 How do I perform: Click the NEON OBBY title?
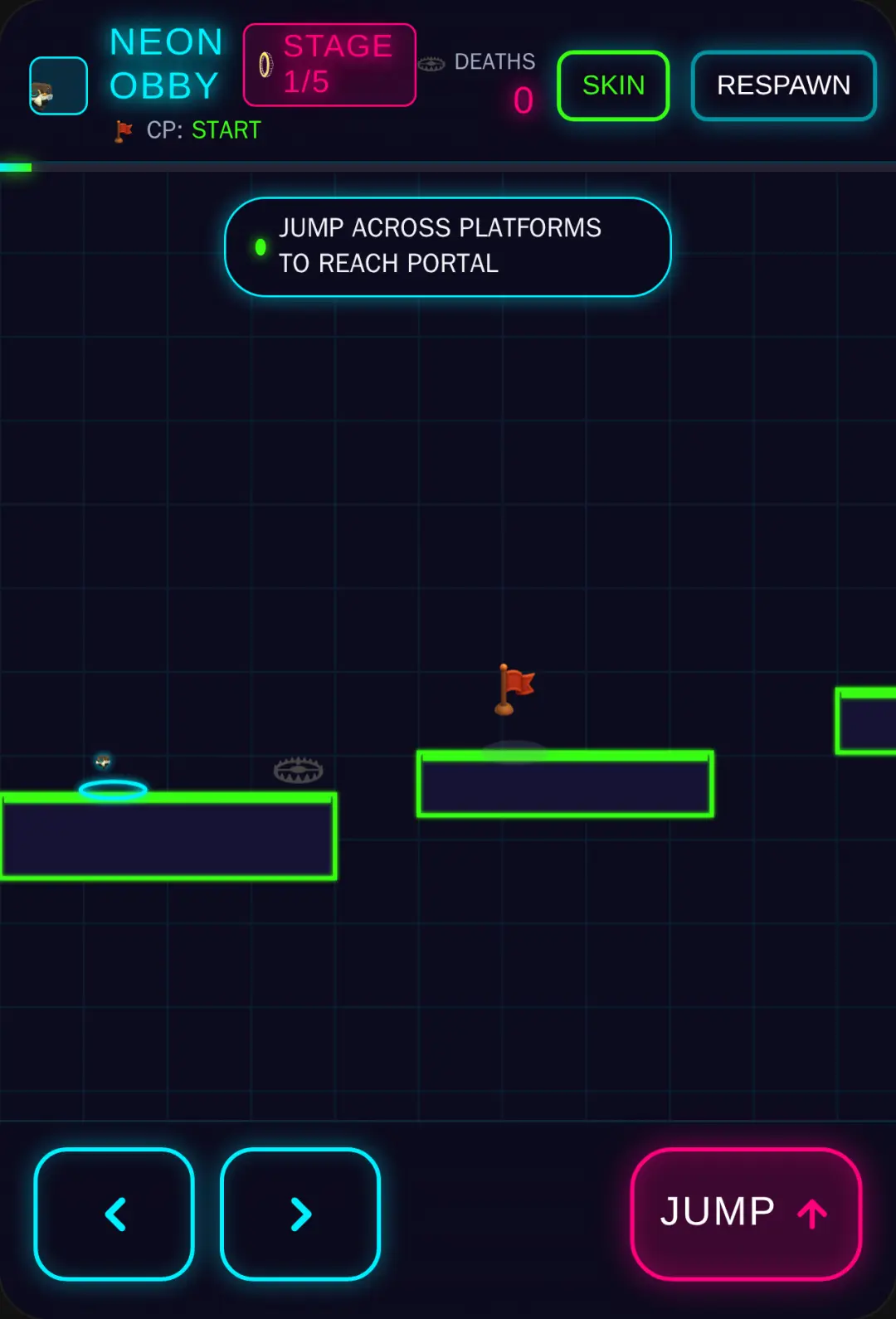click(167, 64)
